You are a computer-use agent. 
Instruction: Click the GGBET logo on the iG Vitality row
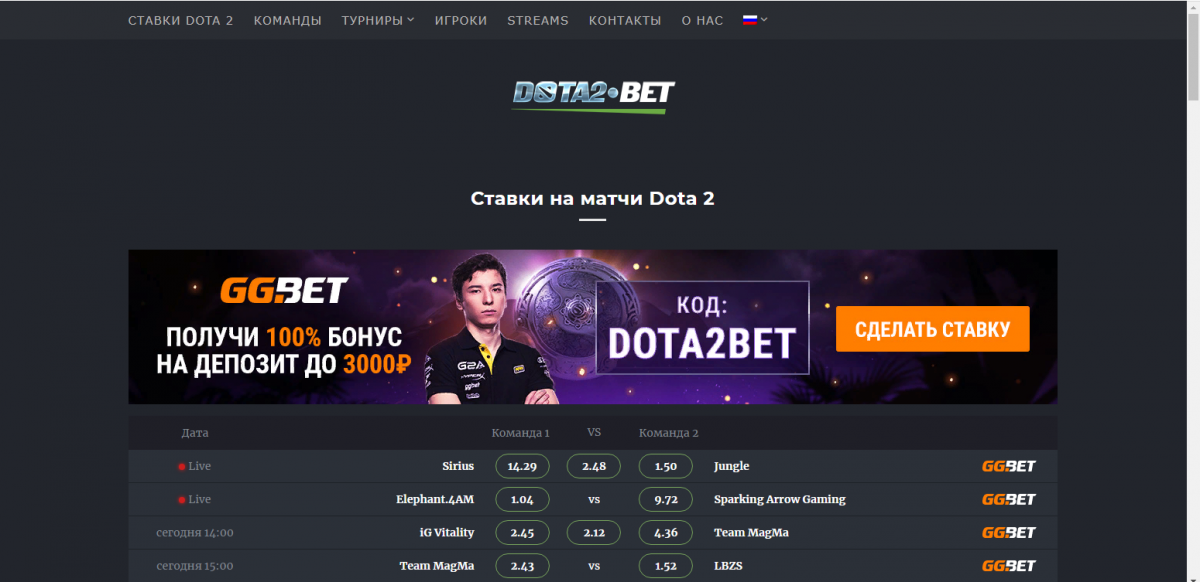pos(1009,532)
